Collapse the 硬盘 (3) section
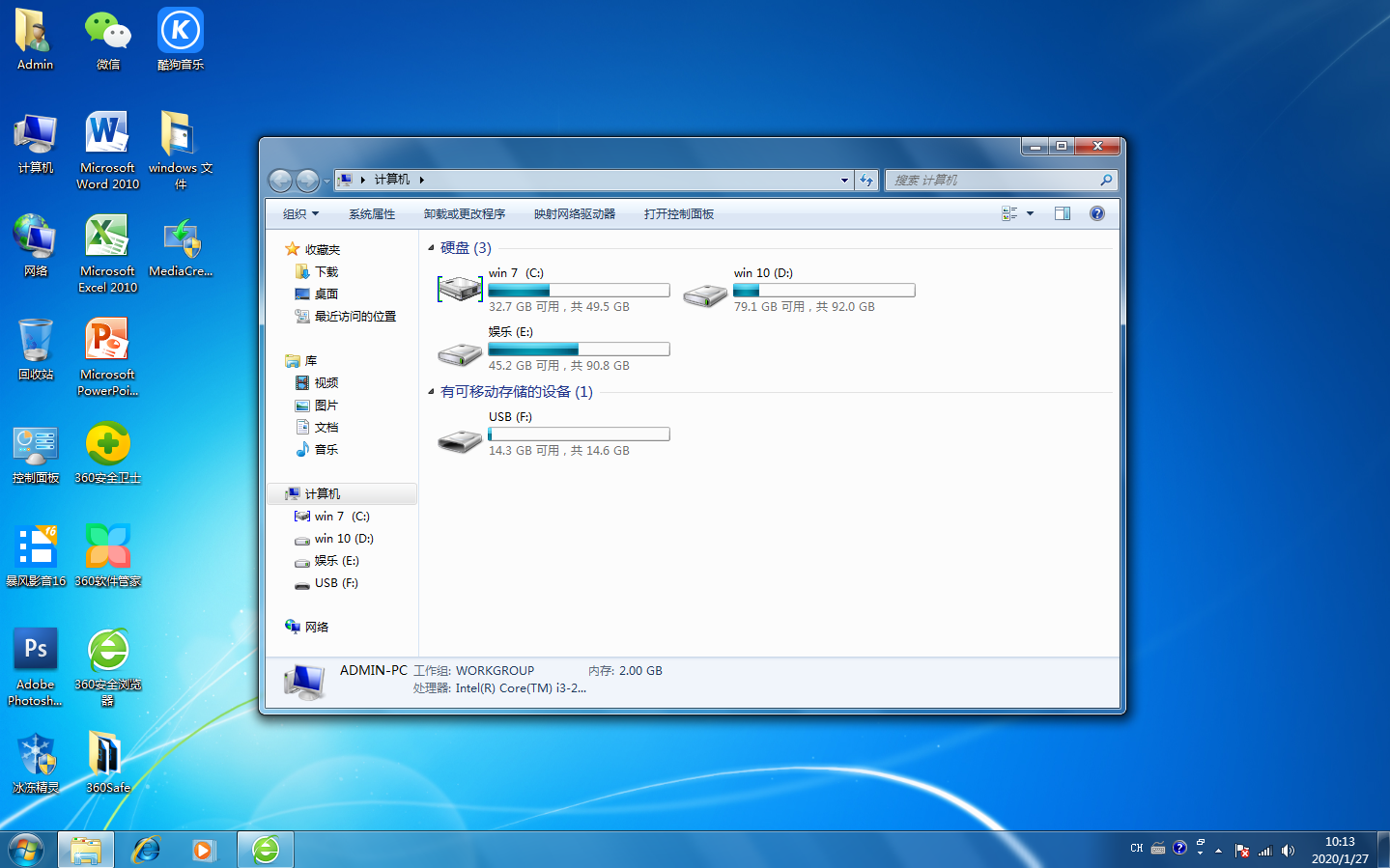The image size is (1390, 868). tap(431, 248)
